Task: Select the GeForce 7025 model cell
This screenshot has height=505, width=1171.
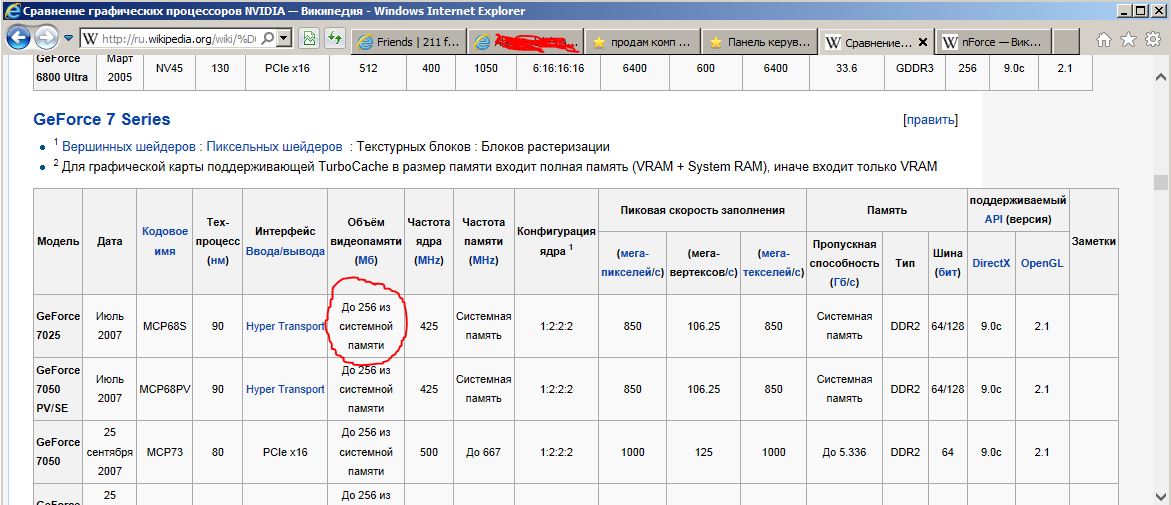Action: pos(58,326)
